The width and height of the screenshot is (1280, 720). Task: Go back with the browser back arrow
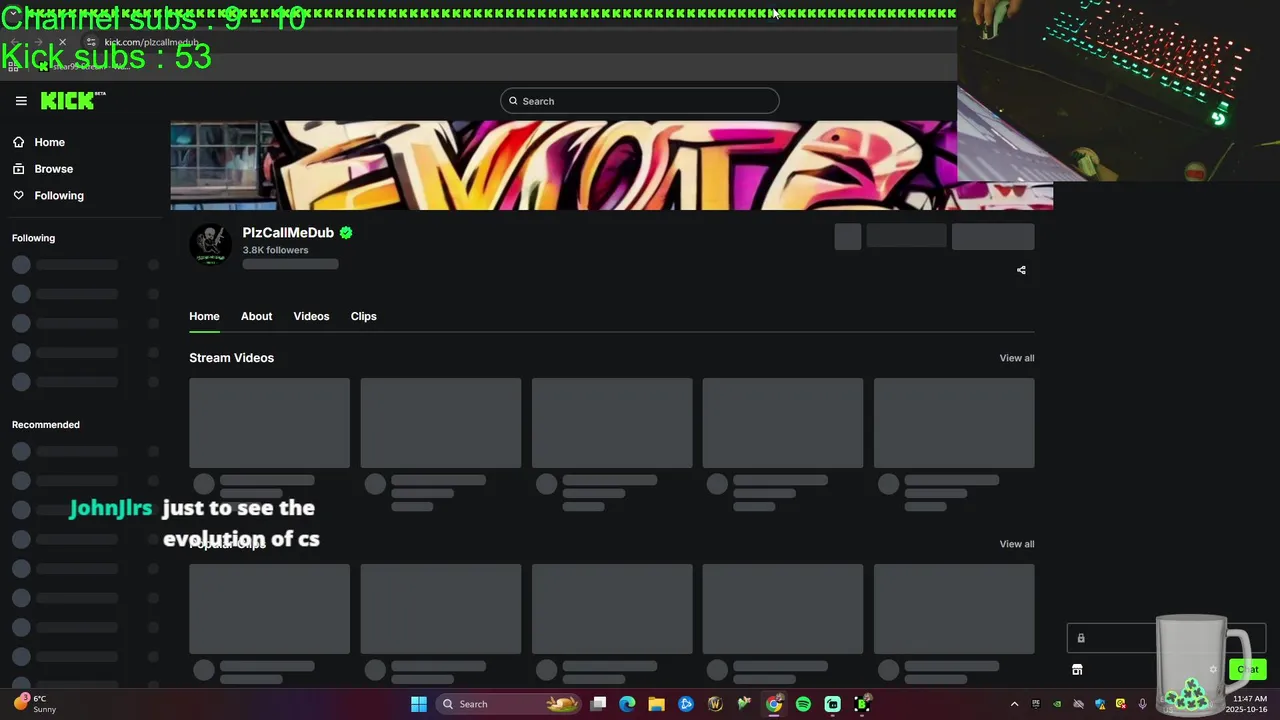coord(15,42)
